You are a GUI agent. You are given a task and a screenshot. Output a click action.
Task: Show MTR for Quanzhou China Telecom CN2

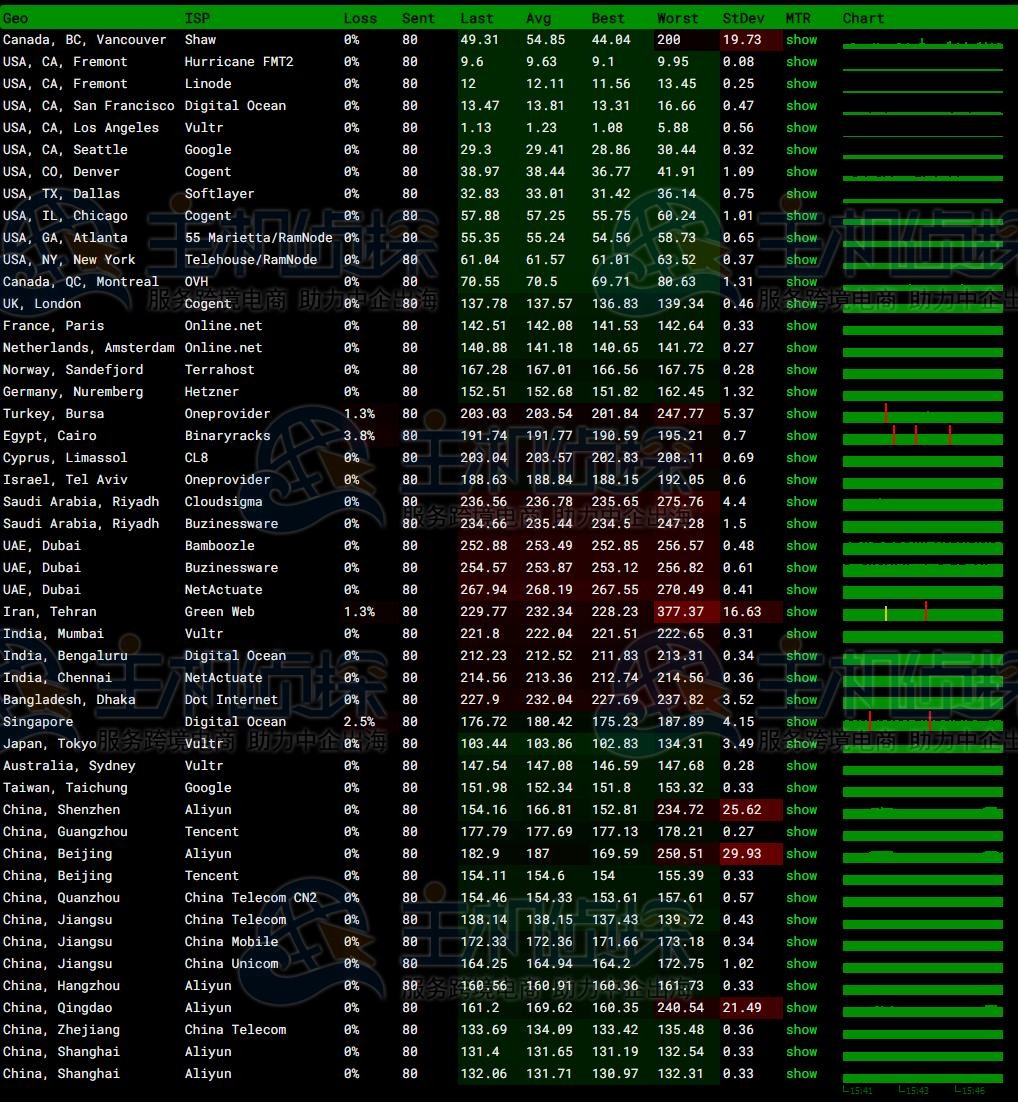(x=801, y=898)
